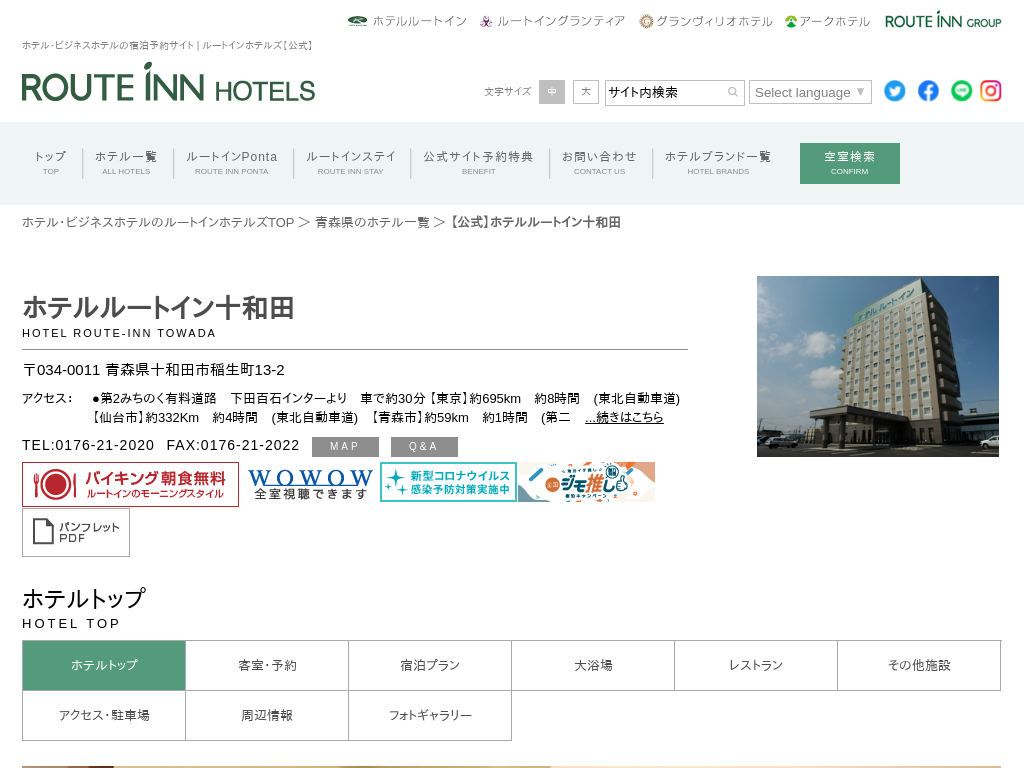
Task: Click the Q&A button
Action: tap(424, 447)
